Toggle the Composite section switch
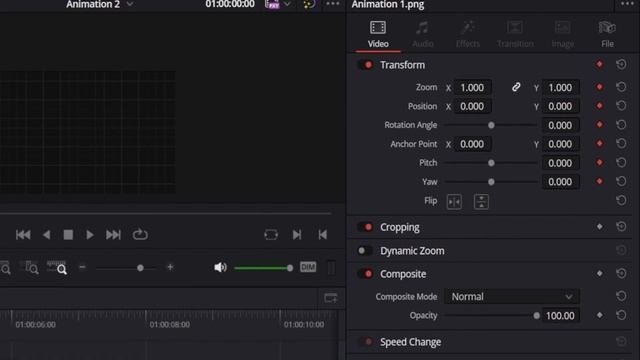The height and width of the screenshot is (360, 640). [x=365, y=274]
